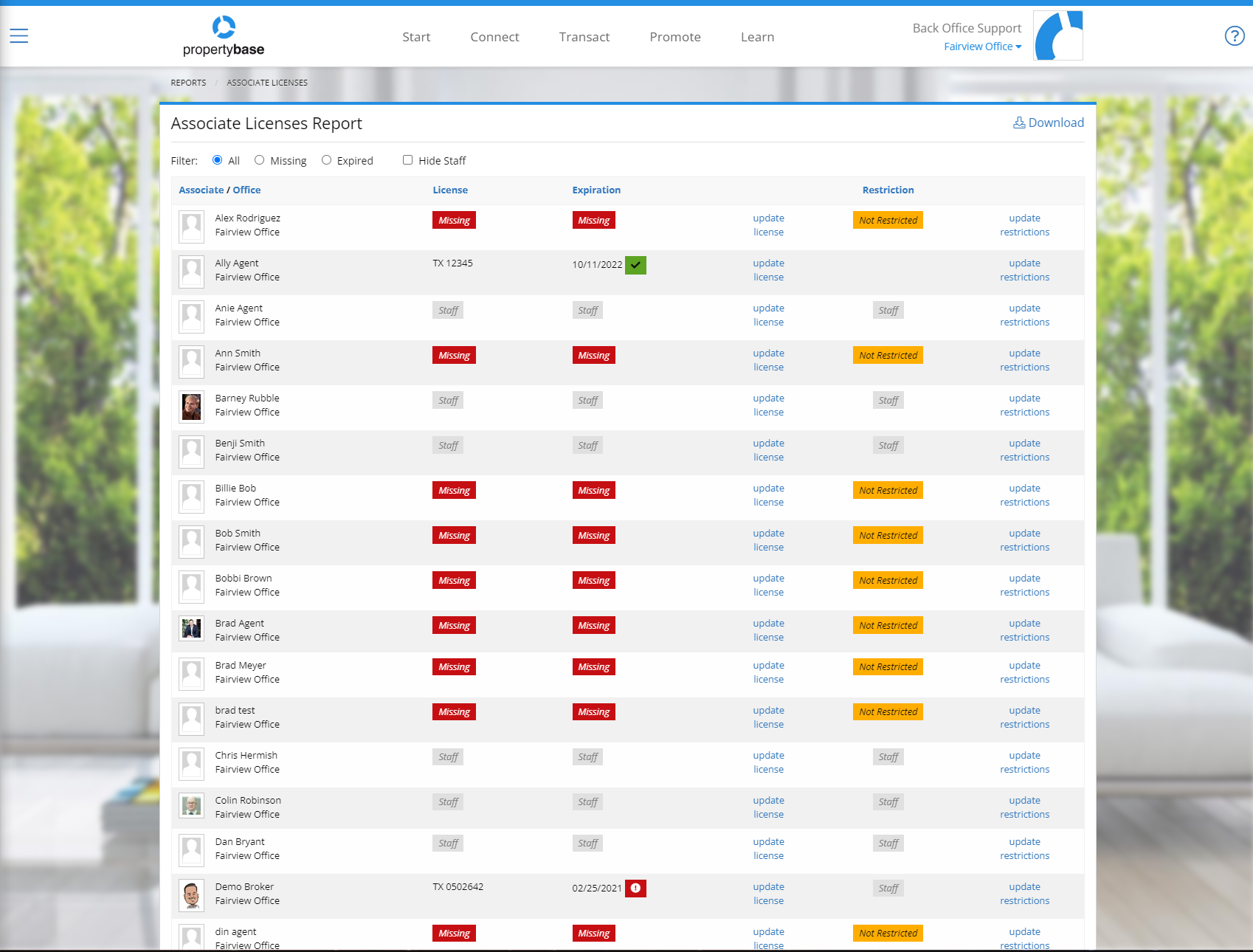1253x952 pixels.
Task: Select Connect in the navigation bar
Action: point(494,36)
